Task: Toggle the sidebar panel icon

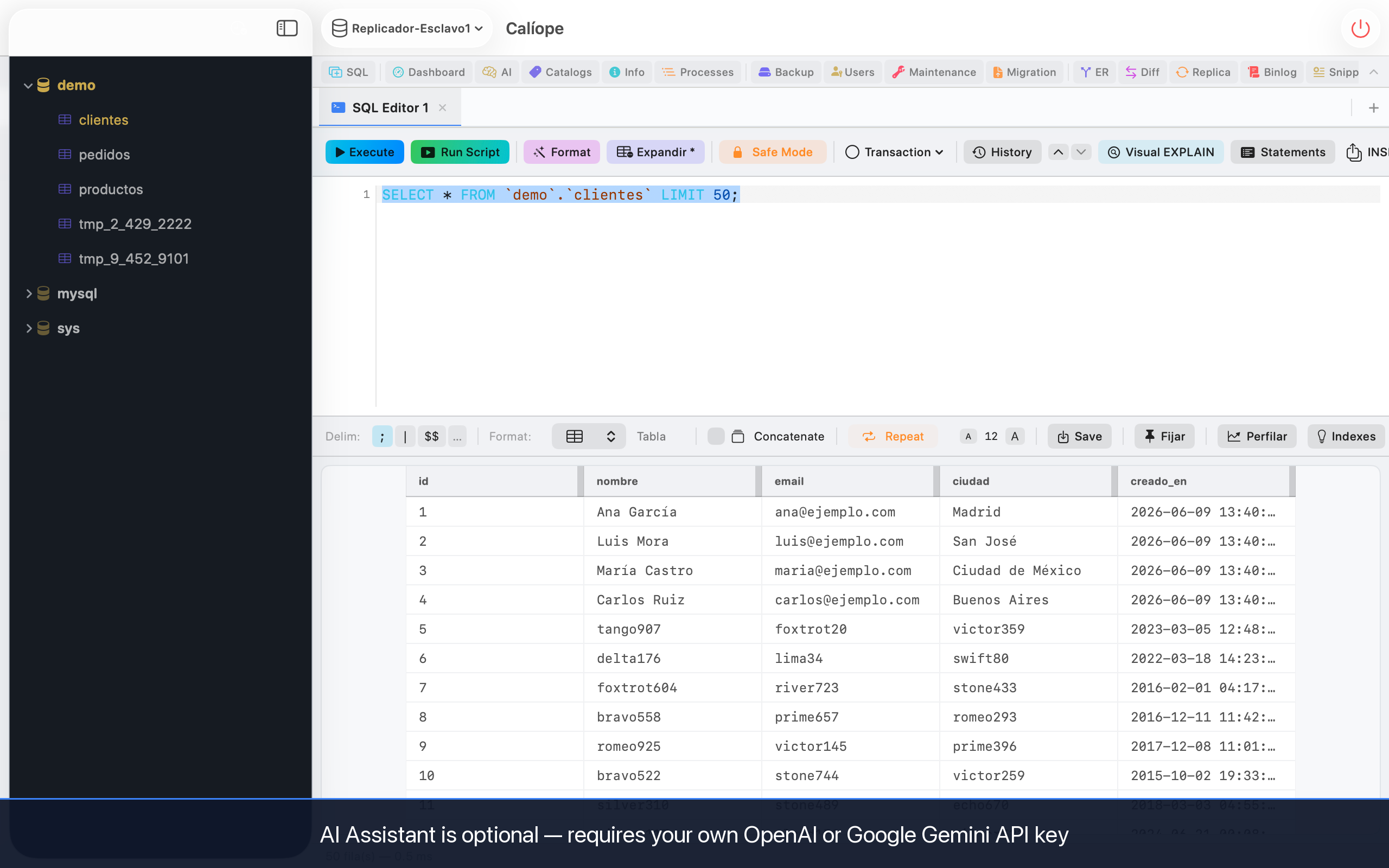Action: 287,28
